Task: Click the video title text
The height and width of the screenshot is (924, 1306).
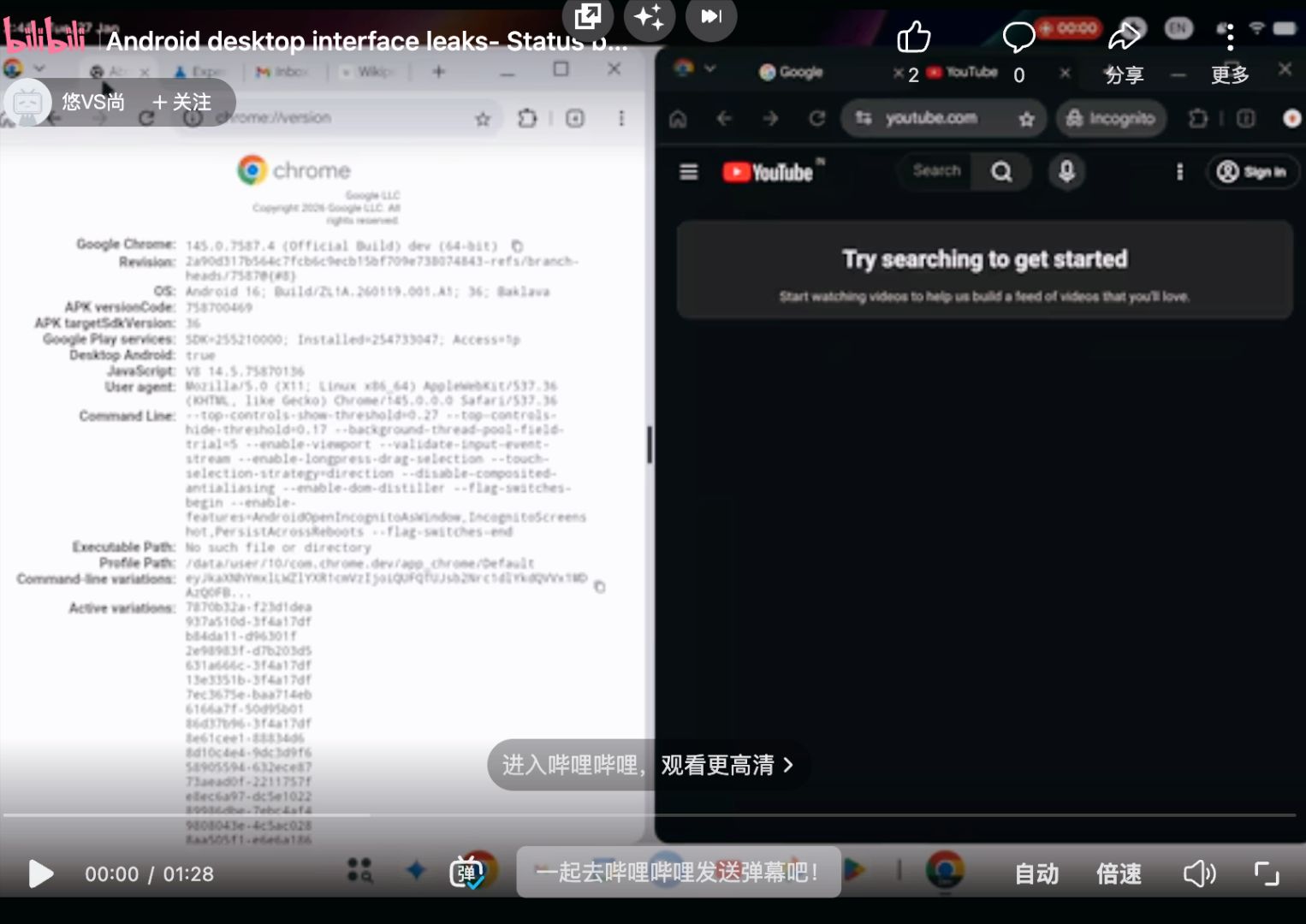Action: (367, 40)
